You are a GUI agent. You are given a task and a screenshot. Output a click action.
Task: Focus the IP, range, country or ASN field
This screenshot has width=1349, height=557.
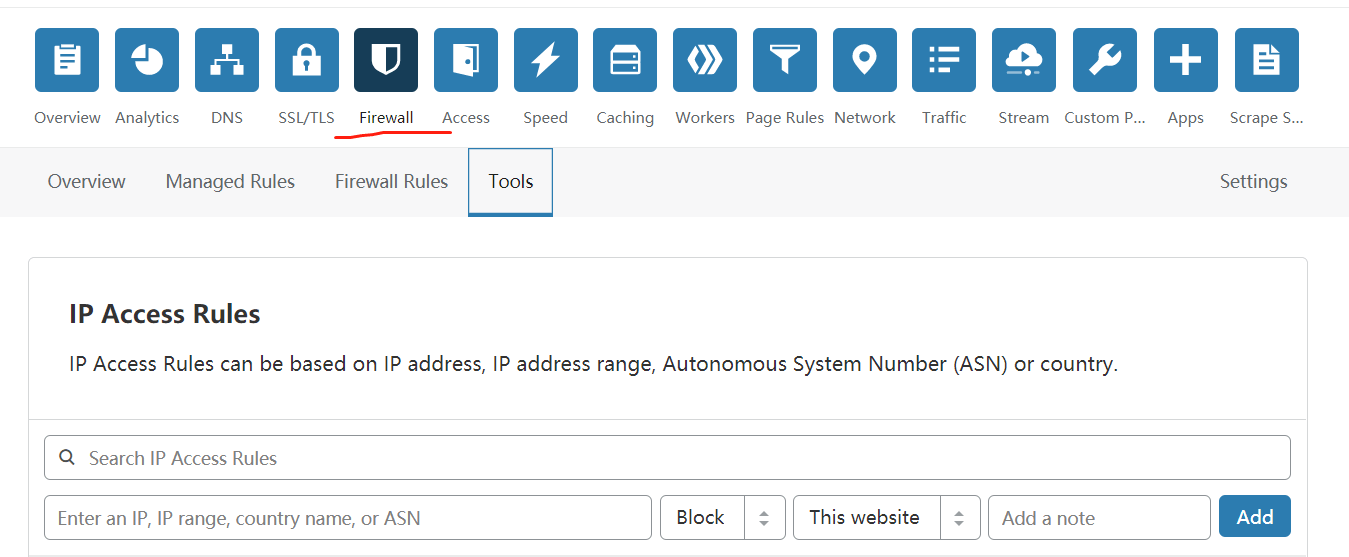[348, 518]
